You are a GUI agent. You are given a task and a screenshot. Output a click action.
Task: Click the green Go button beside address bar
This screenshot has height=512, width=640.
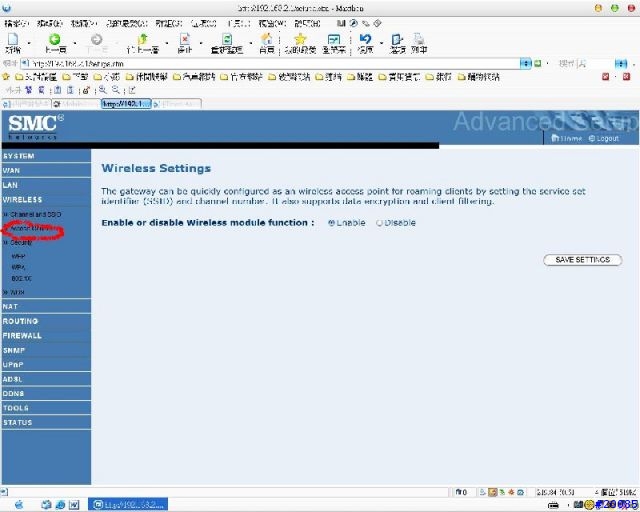click(538, 64)
